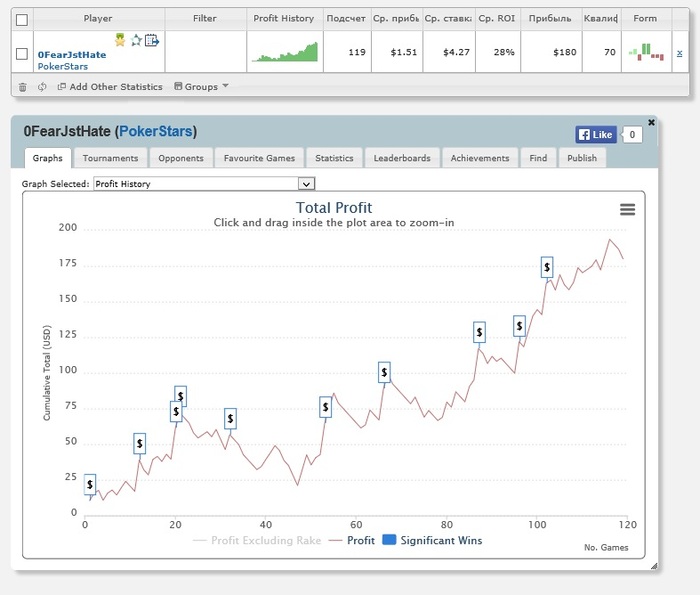
Task: Toggle Profit Excluding Rake legend series
Action: click(x=257, y=541)
